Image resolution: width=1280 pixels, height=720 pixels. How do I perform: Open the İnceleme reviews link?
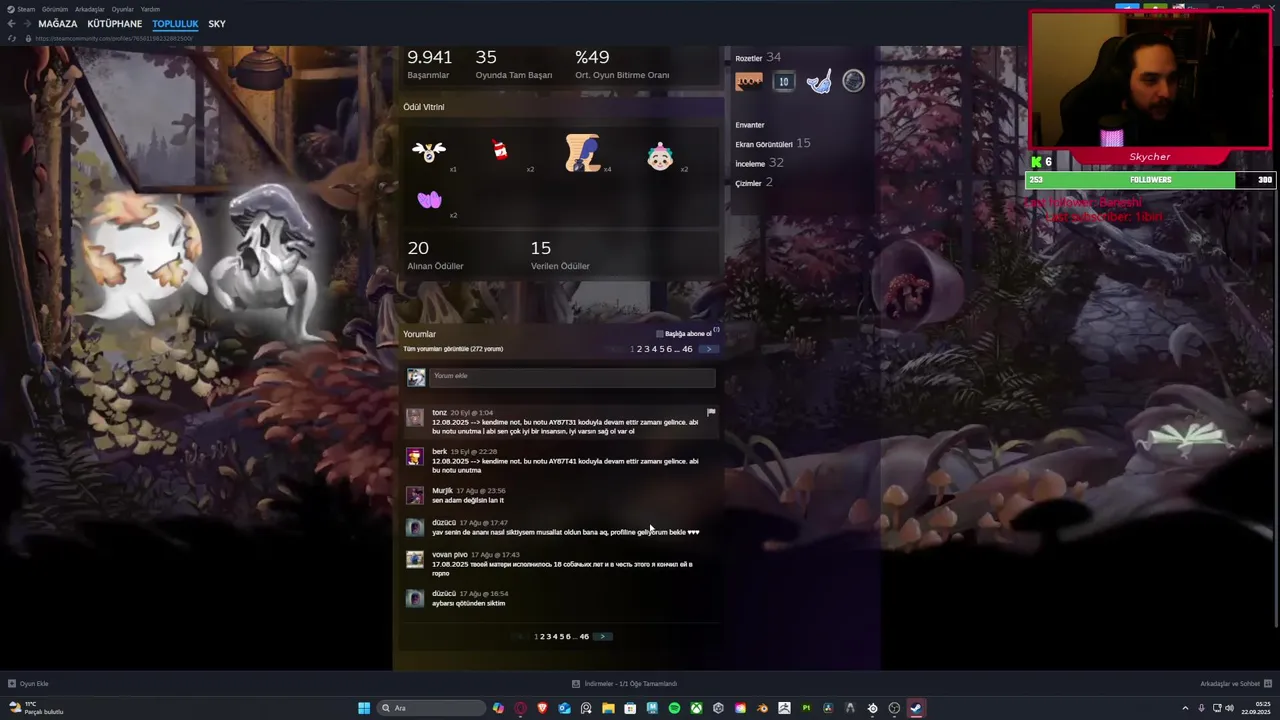point(759,163)
